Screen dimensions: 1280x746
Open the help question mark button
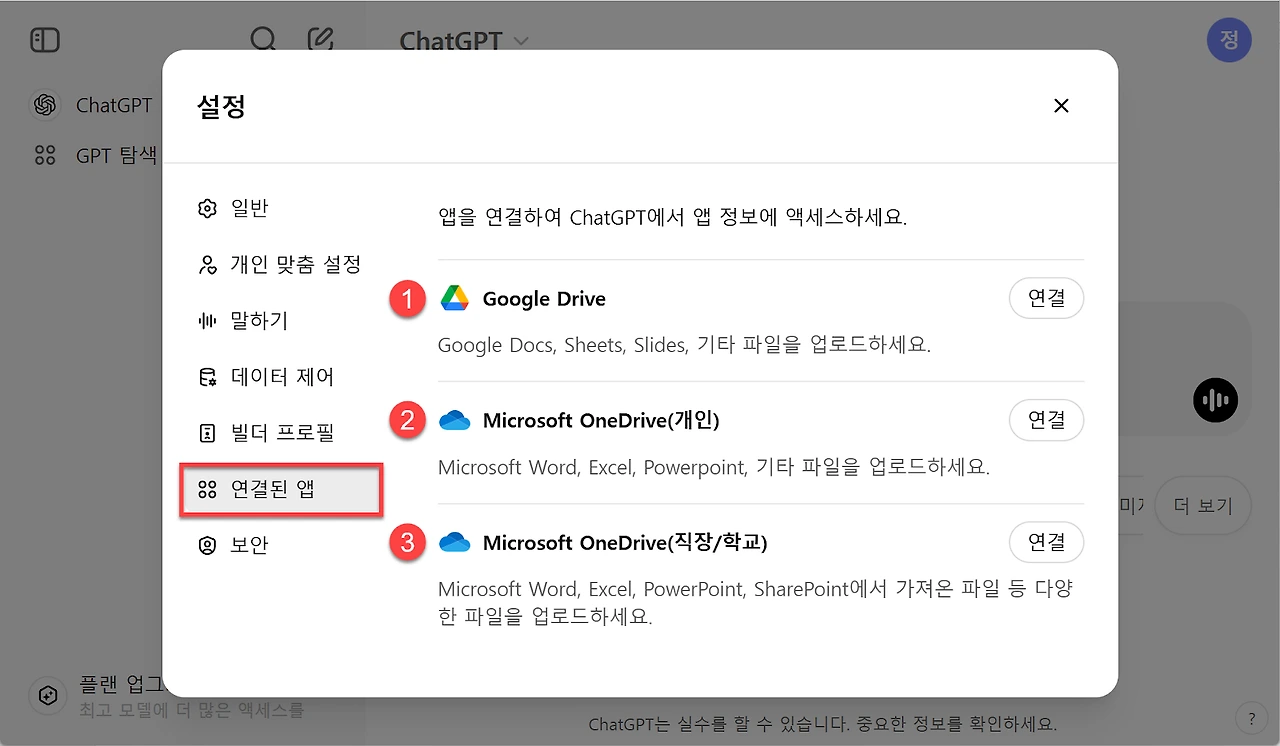pyautogui.click(x=1251, y=717)
